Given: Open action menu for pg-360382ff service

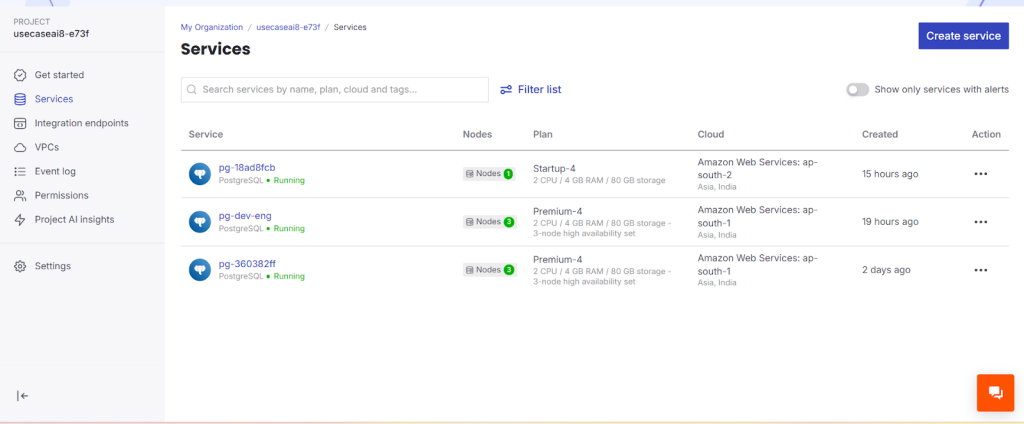Looking at the screenshot, I should pos(980,270).
